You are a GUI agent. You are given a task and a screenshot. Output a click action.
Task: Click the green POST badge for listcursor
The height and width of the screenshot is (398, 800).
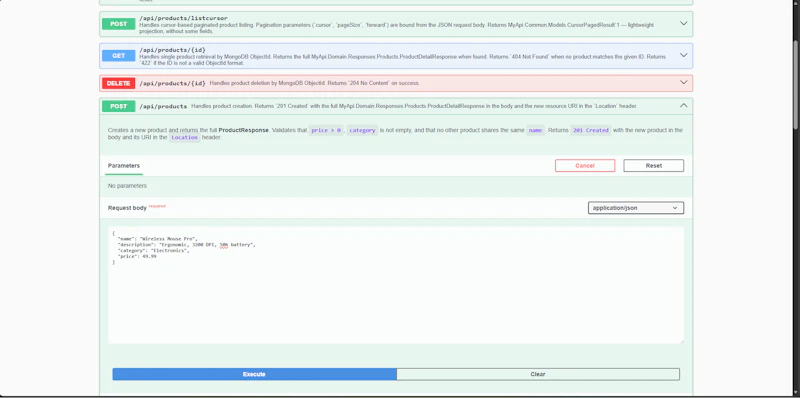[118, 24]
